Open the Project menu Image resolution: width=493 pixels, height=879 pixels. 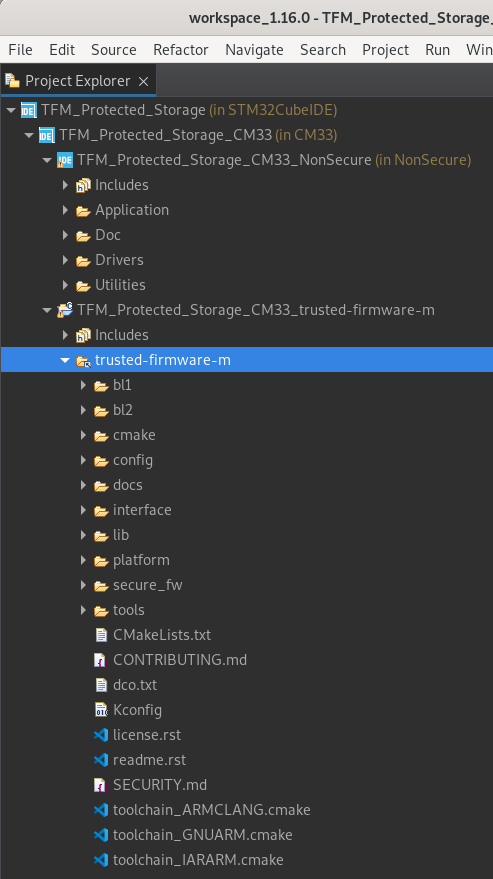(x=385, y=50)
